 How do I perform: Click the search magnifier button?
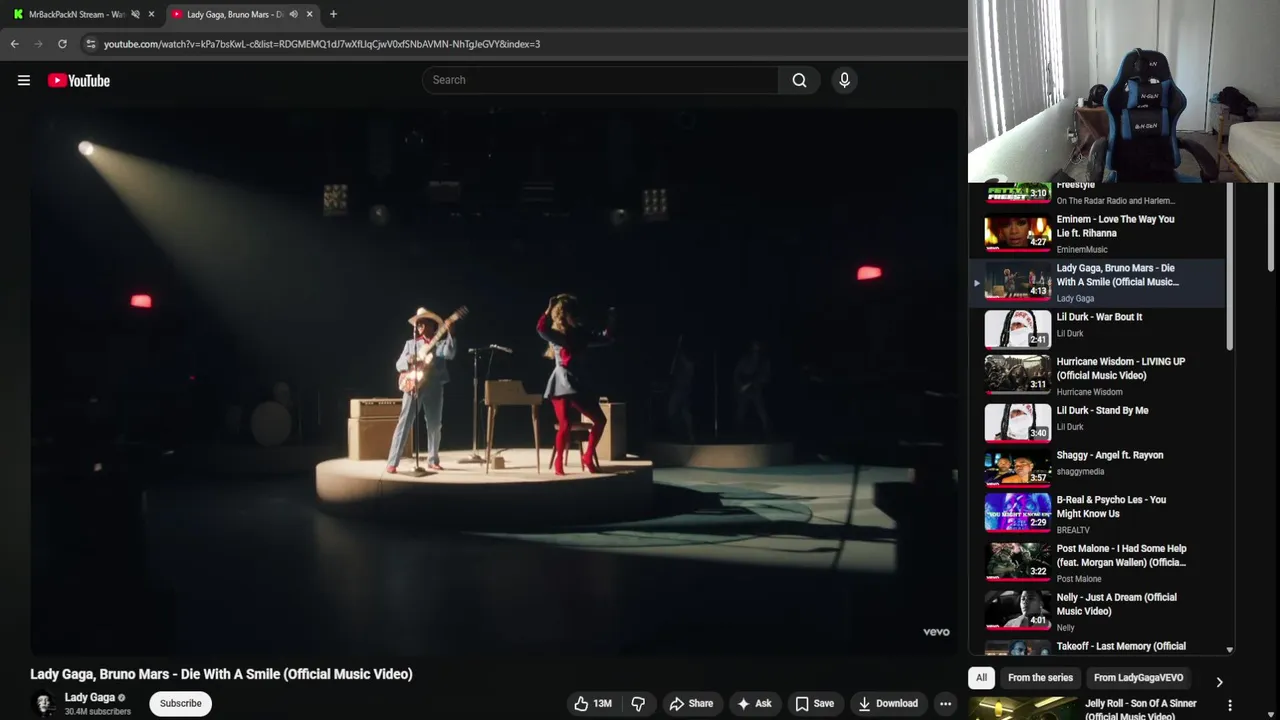799,80
